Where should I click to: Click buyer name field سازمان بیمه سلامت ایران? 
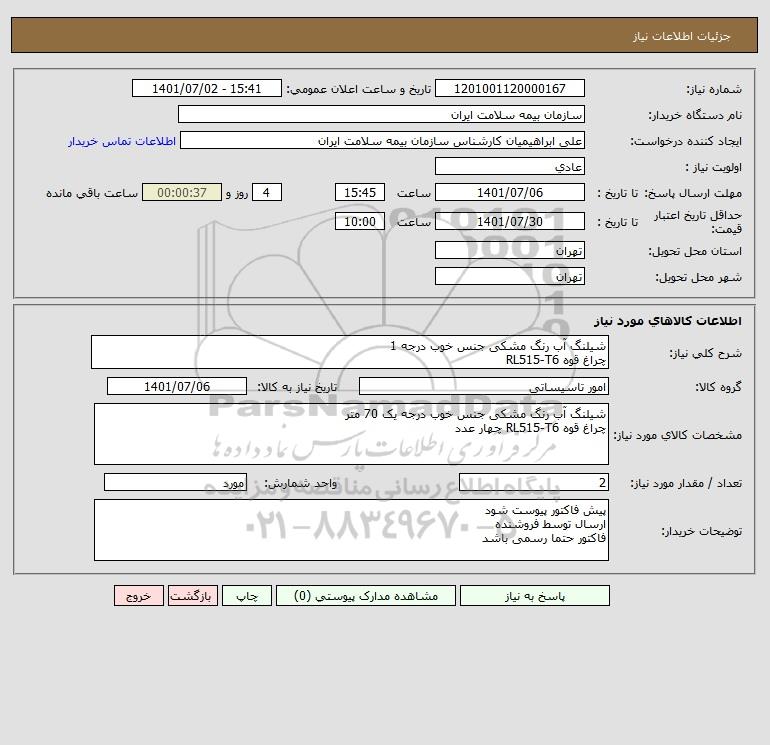tap(381, 114)
